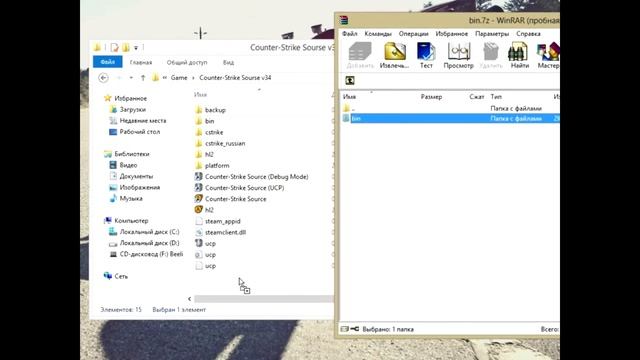
Task: Switch to the Вид ribbon tab
Action: (x=228, y=62)
